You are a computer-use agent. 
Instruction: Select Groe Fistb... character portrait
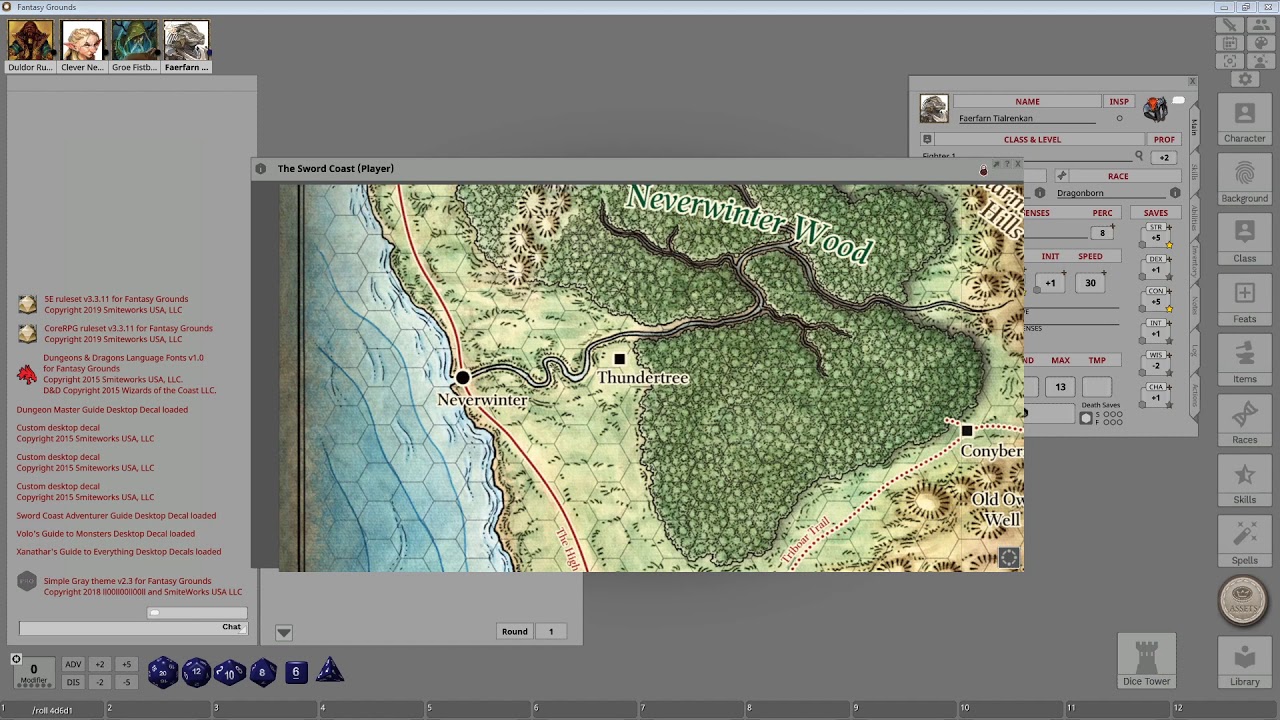pos(134,47)
